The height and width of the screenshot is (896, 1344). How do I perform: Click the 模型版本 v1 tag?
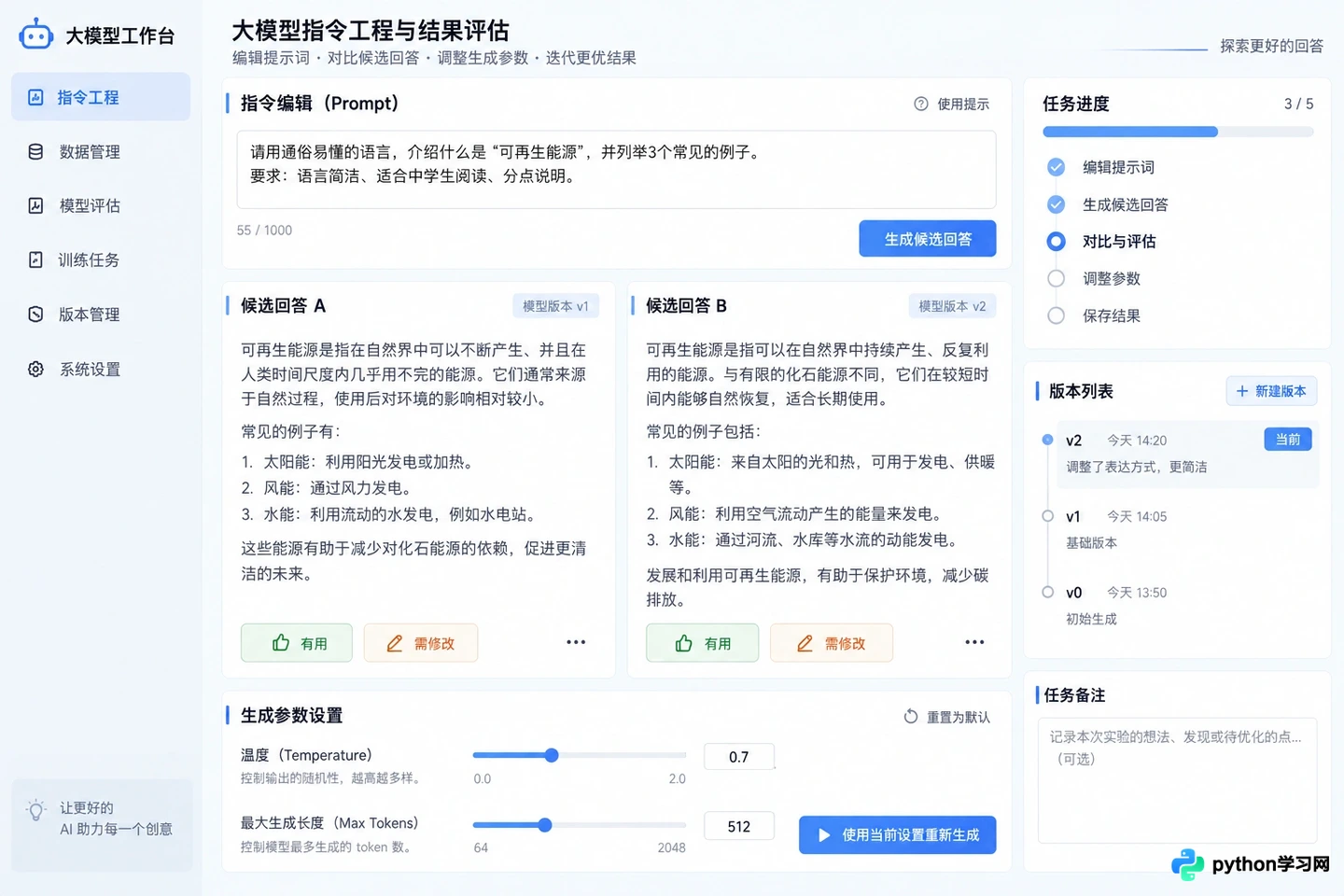(x=555, y=306)
